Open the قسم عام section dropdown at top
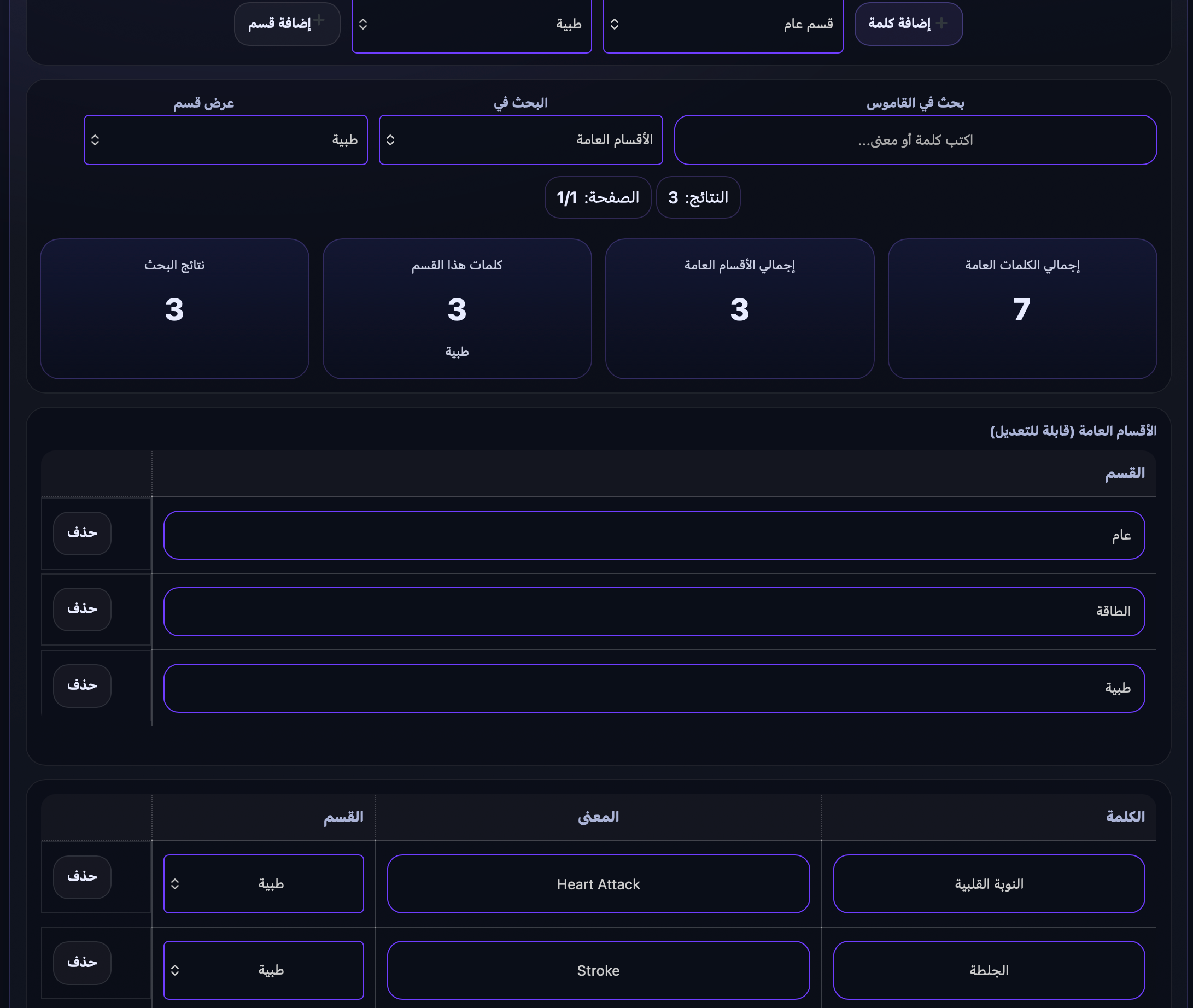The width and height of the screenshot is (1193, 1008). [x=723, y=25]
